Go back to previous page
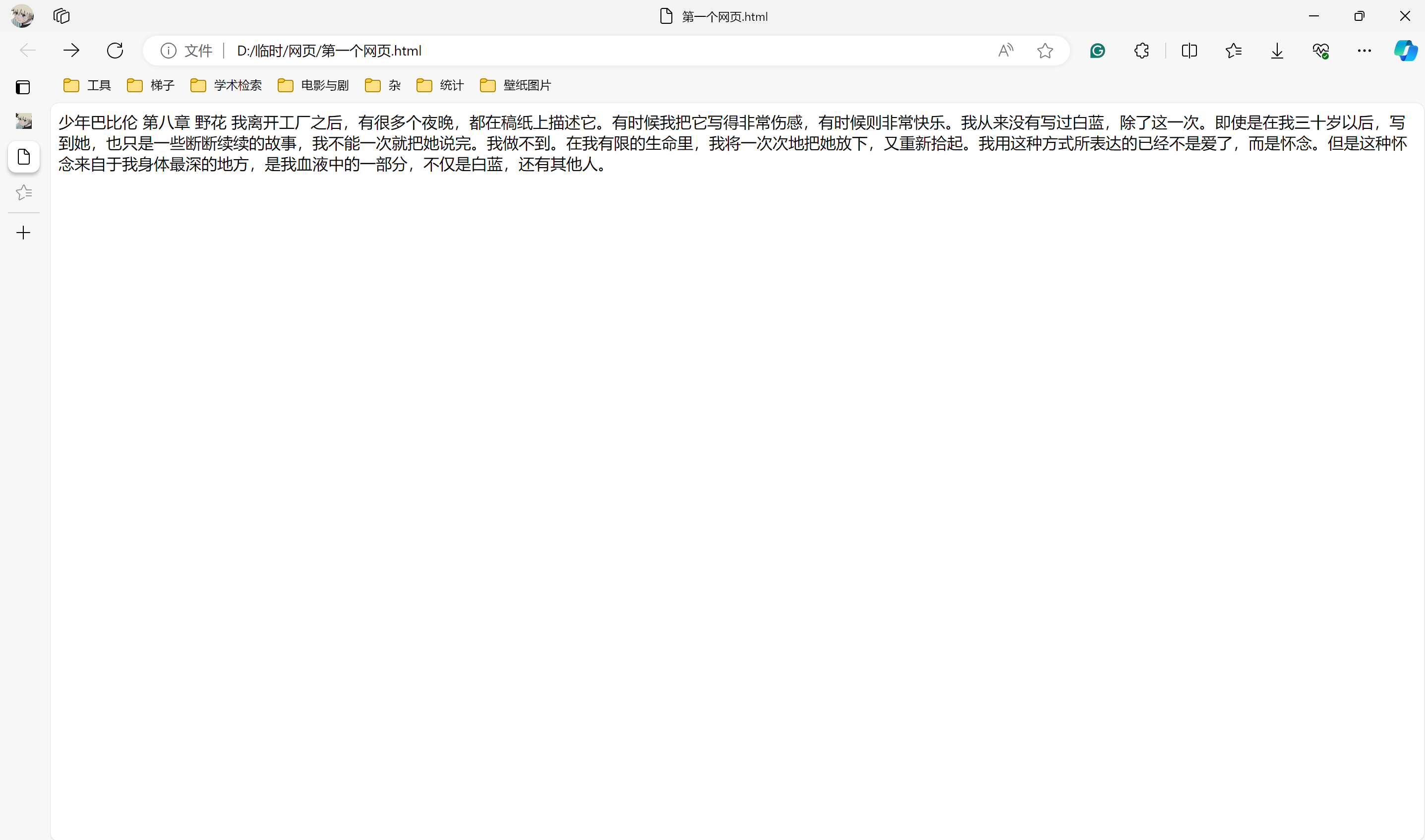 click(27, 51)
